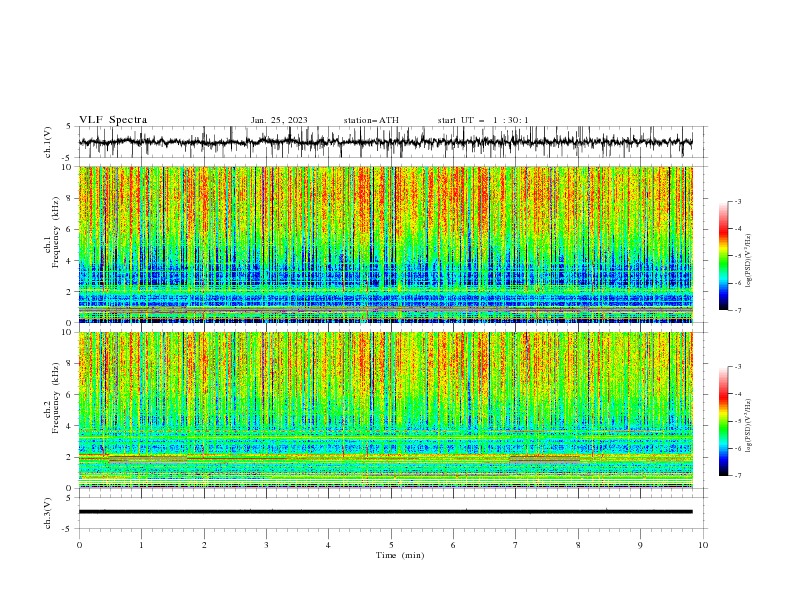This screenshot has height=612, width=792.
Task: Click the "-7" tick on the ch.2 color bar
Action: 737,475
